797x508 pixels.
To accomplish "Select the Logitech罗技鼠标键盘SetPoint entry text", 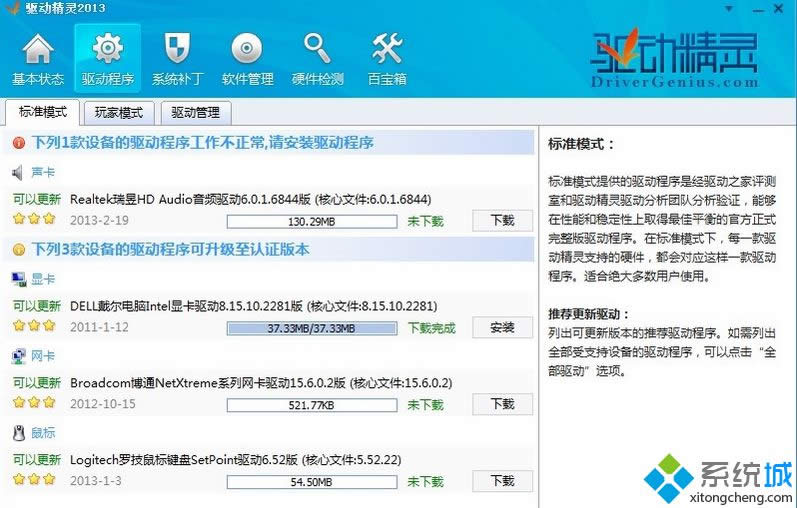I will coord(236,460).
